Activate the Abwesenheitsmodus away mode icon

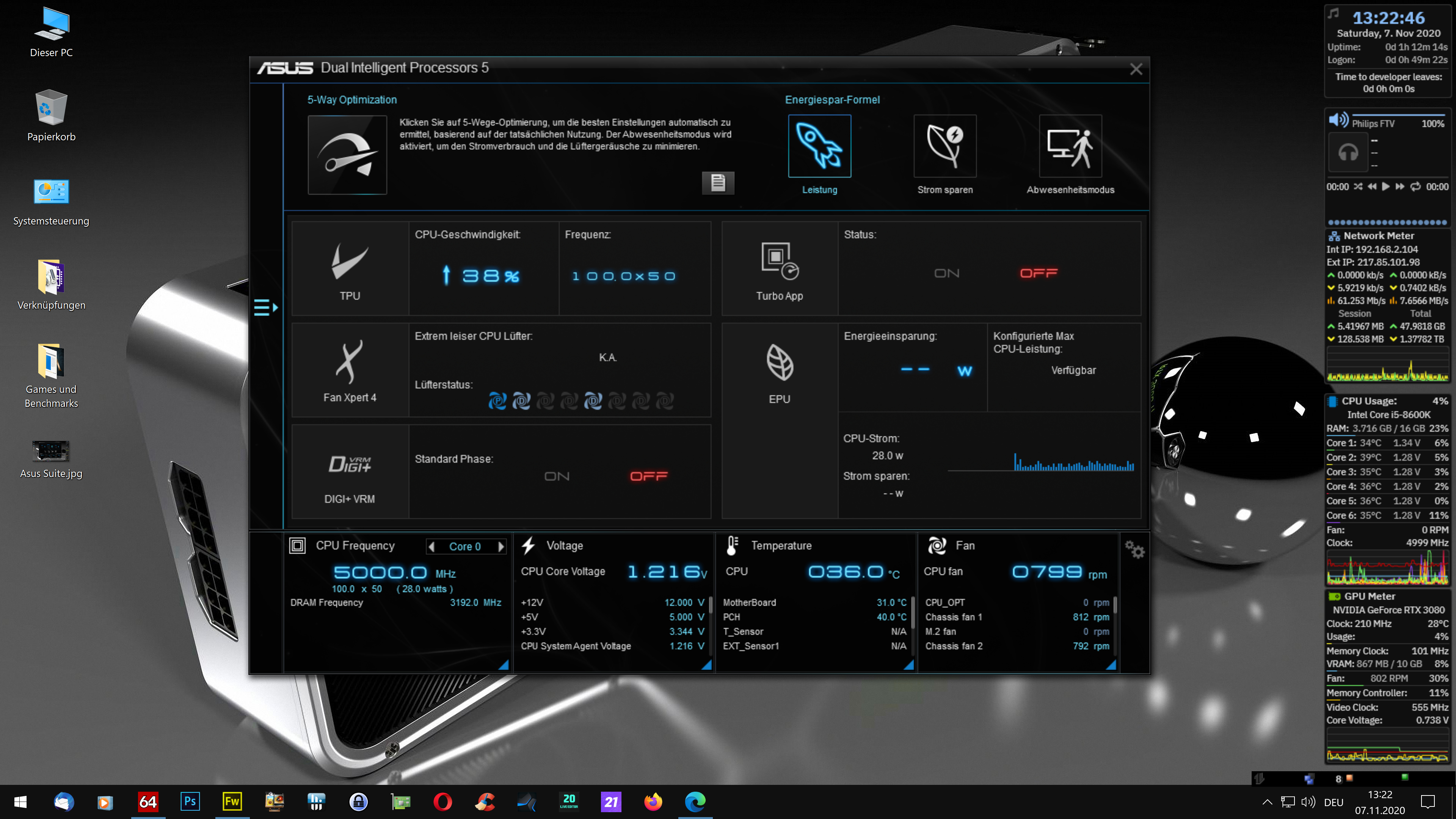[1070, 146]
